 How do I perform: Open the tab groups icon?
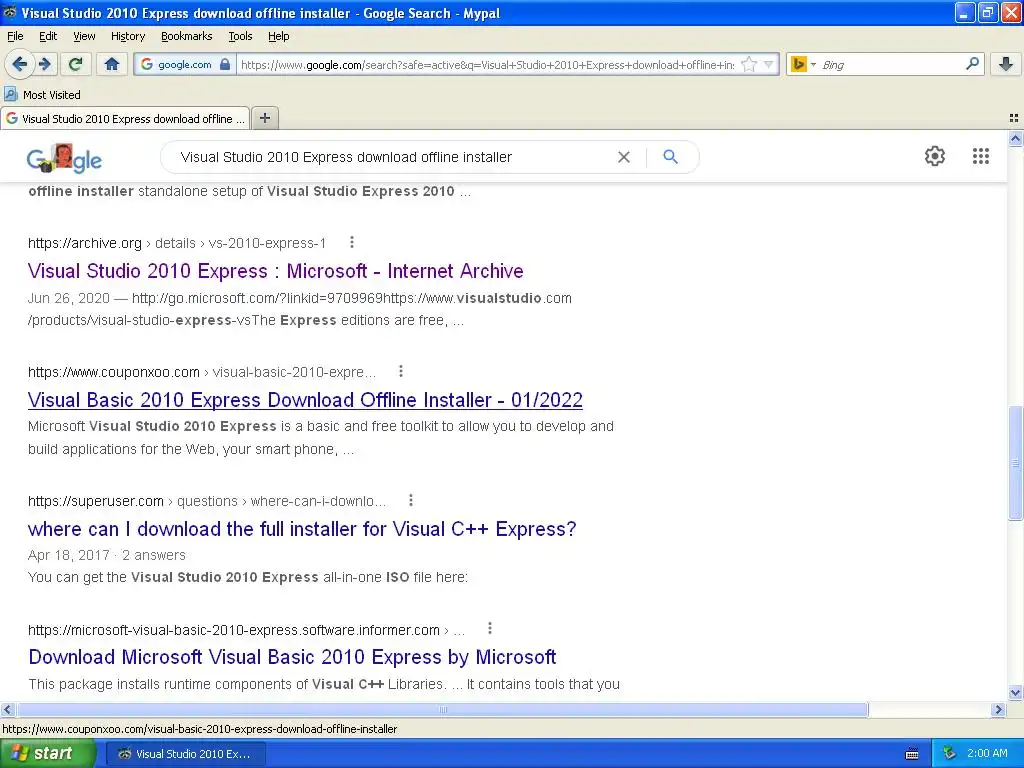pos(1014,118)
